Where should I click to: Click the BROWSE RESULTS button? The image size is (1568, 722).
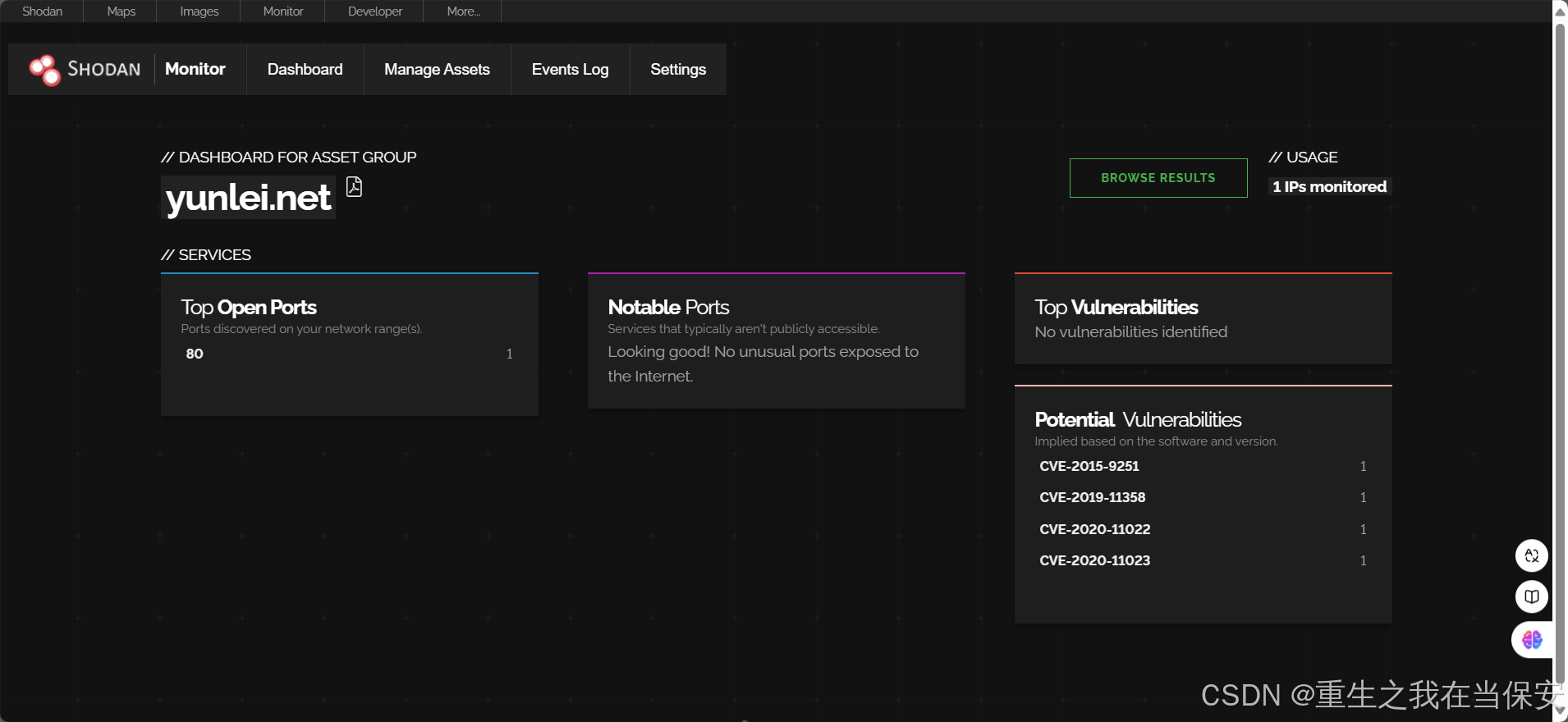click(1158, 178)
